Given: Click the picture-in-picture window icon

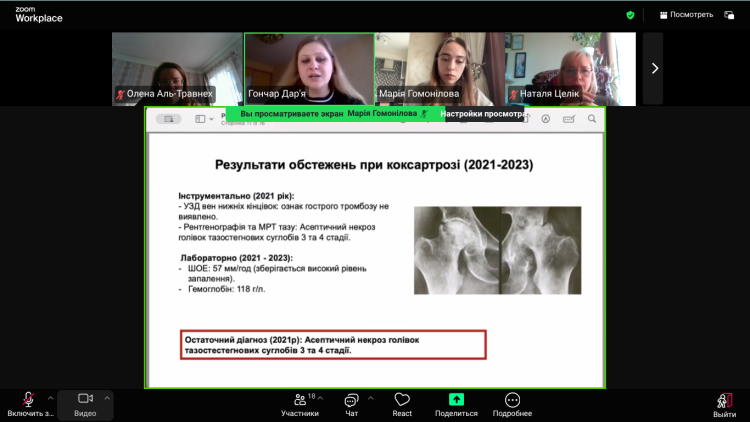Looking at the screenshot, I should 729,15.
